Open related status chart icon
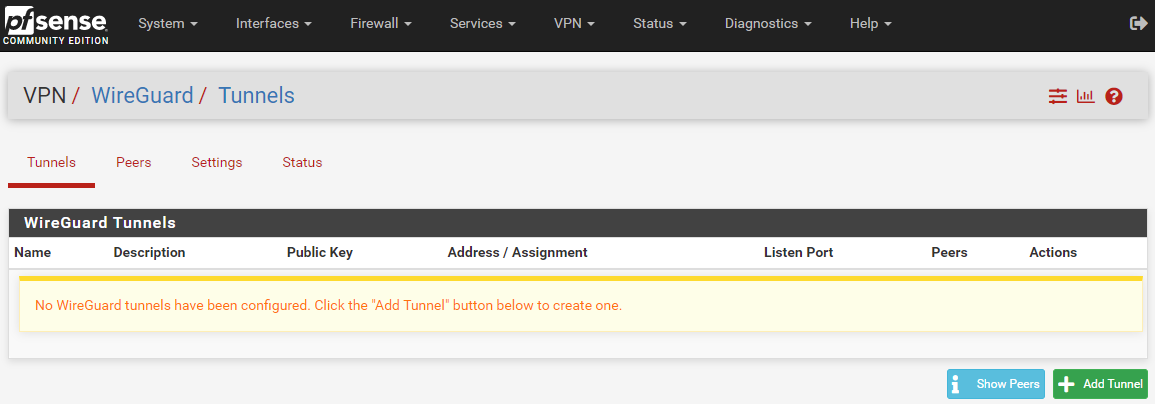1155x404 pixels. 1086,96
